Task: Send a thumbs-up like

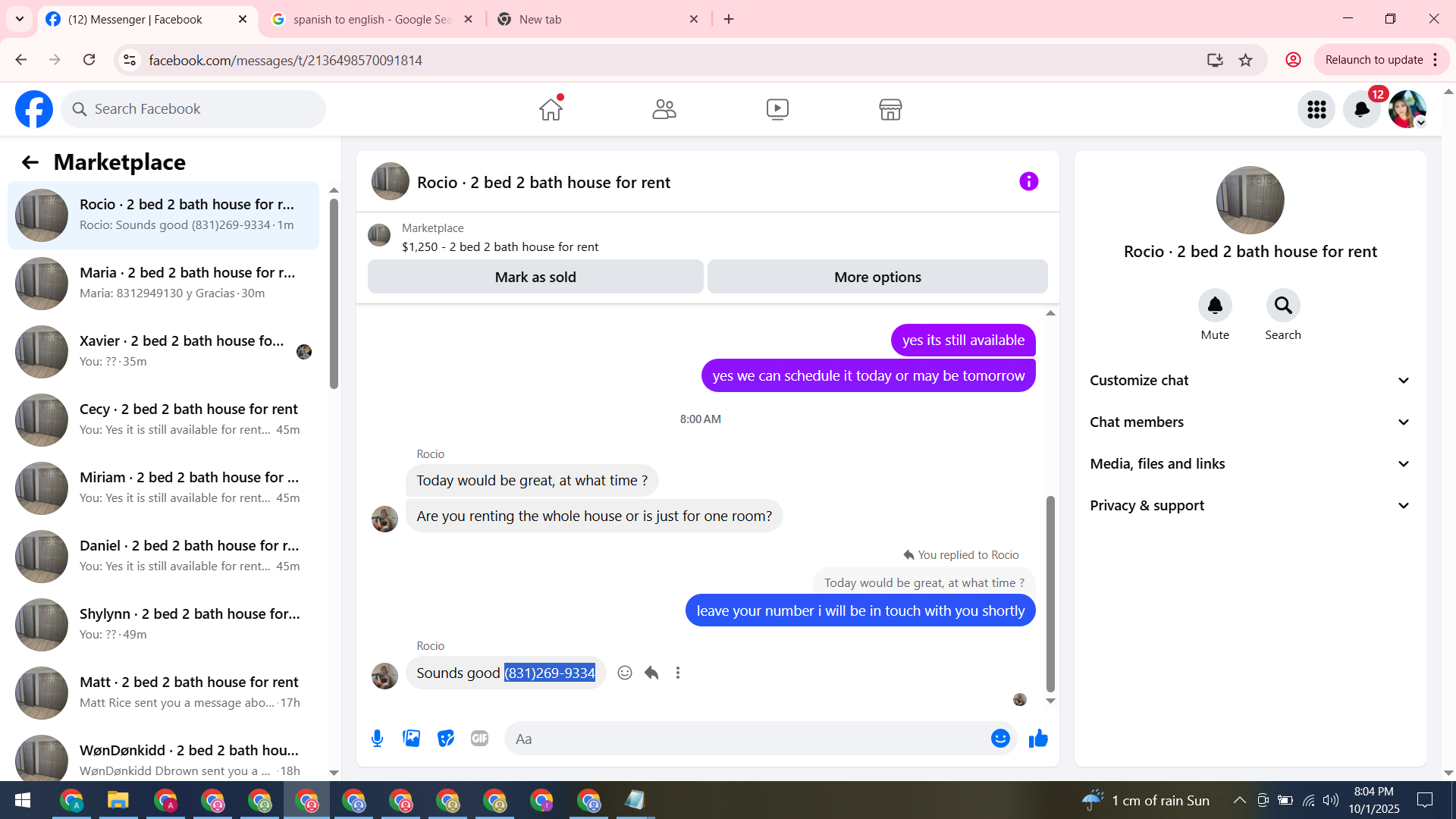Action: (1038, 739)
